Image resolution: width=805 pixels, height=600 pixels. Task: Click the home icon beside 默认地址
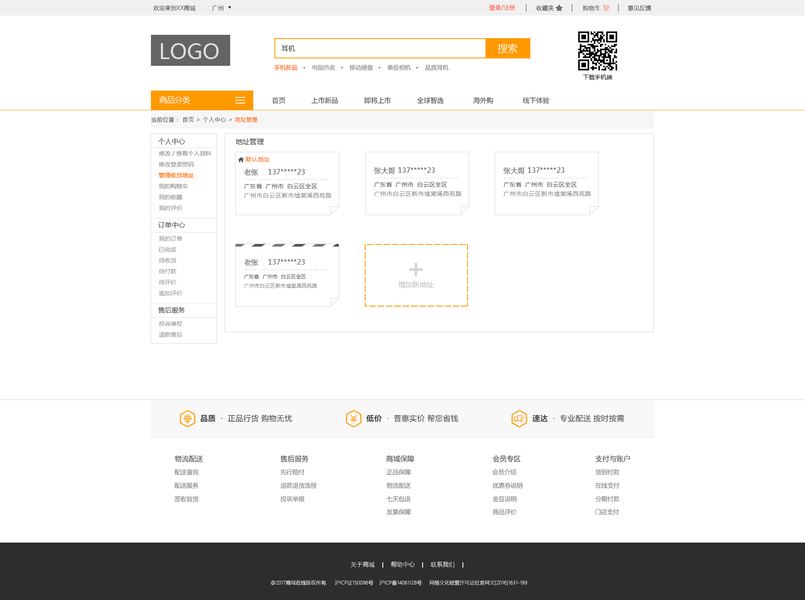pyautogui.click(x=241, y=160)
